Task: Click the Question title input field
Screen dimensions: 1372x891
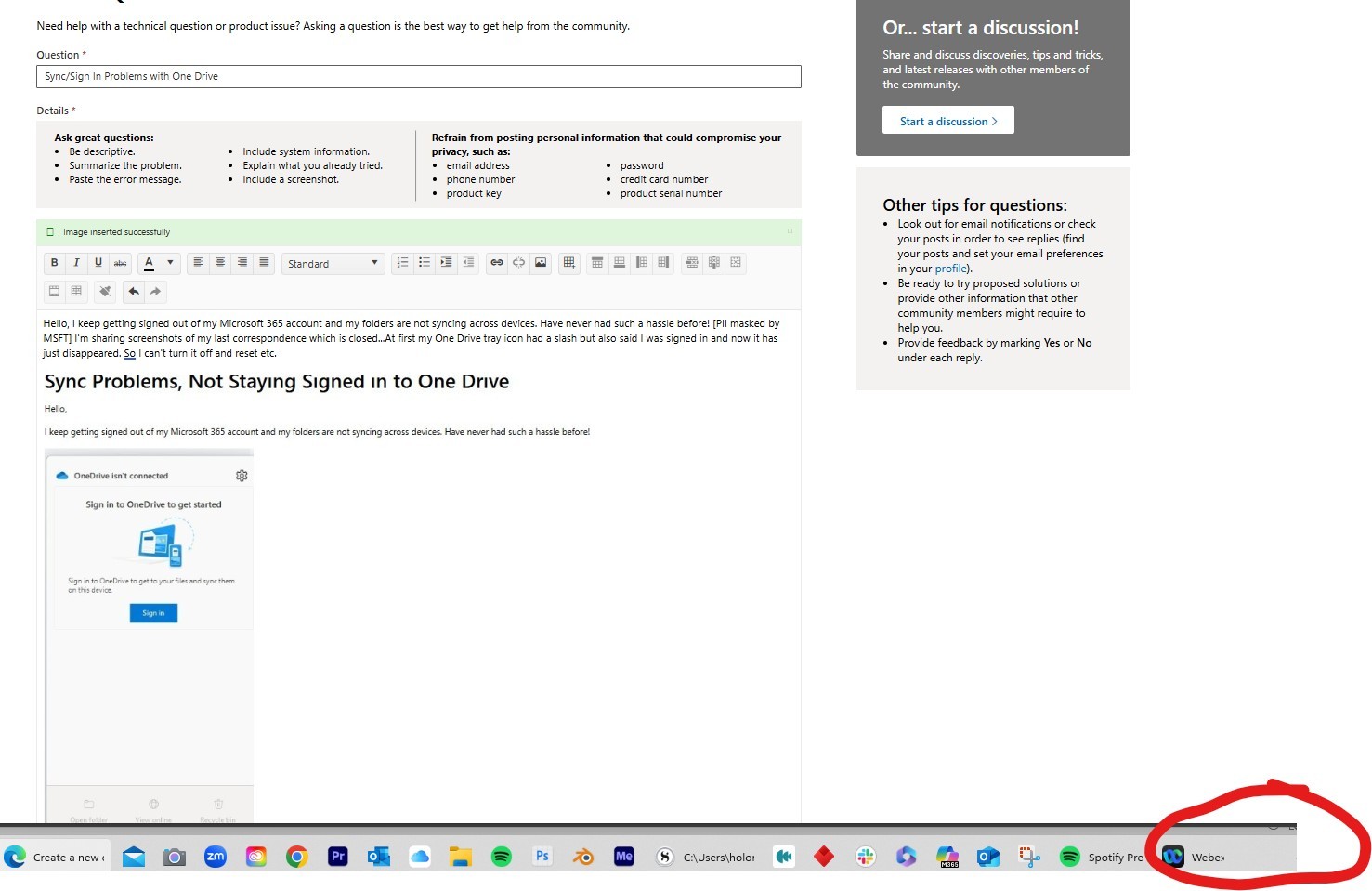Action: pos(419,76)
